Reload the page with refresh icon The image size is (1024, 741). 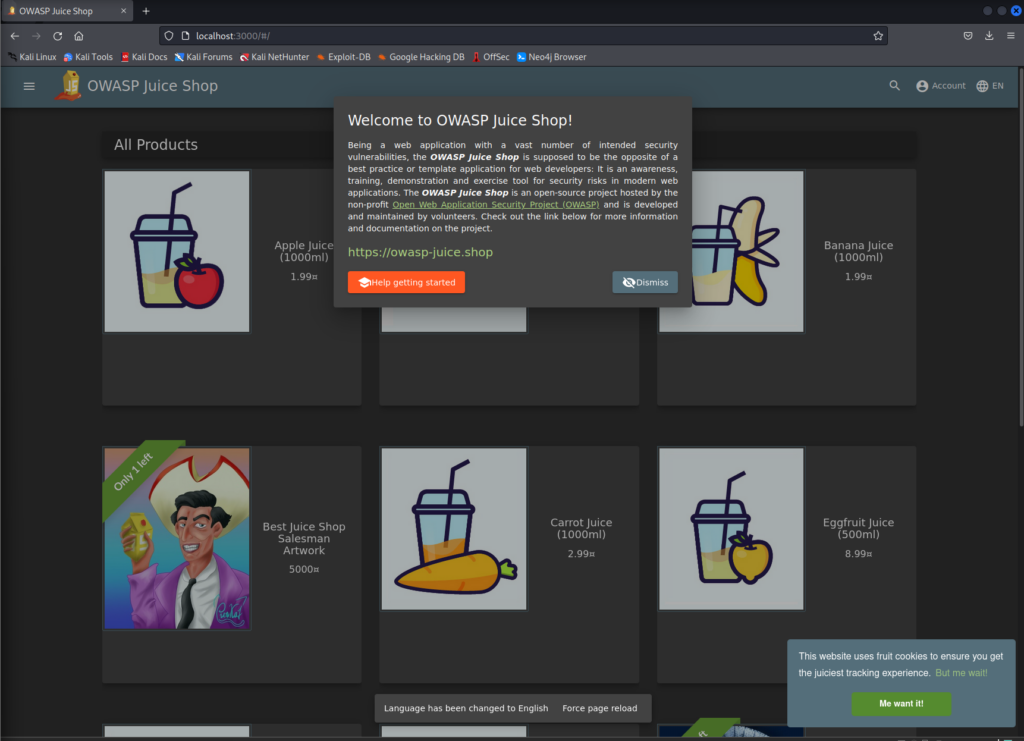pos(57,36)
